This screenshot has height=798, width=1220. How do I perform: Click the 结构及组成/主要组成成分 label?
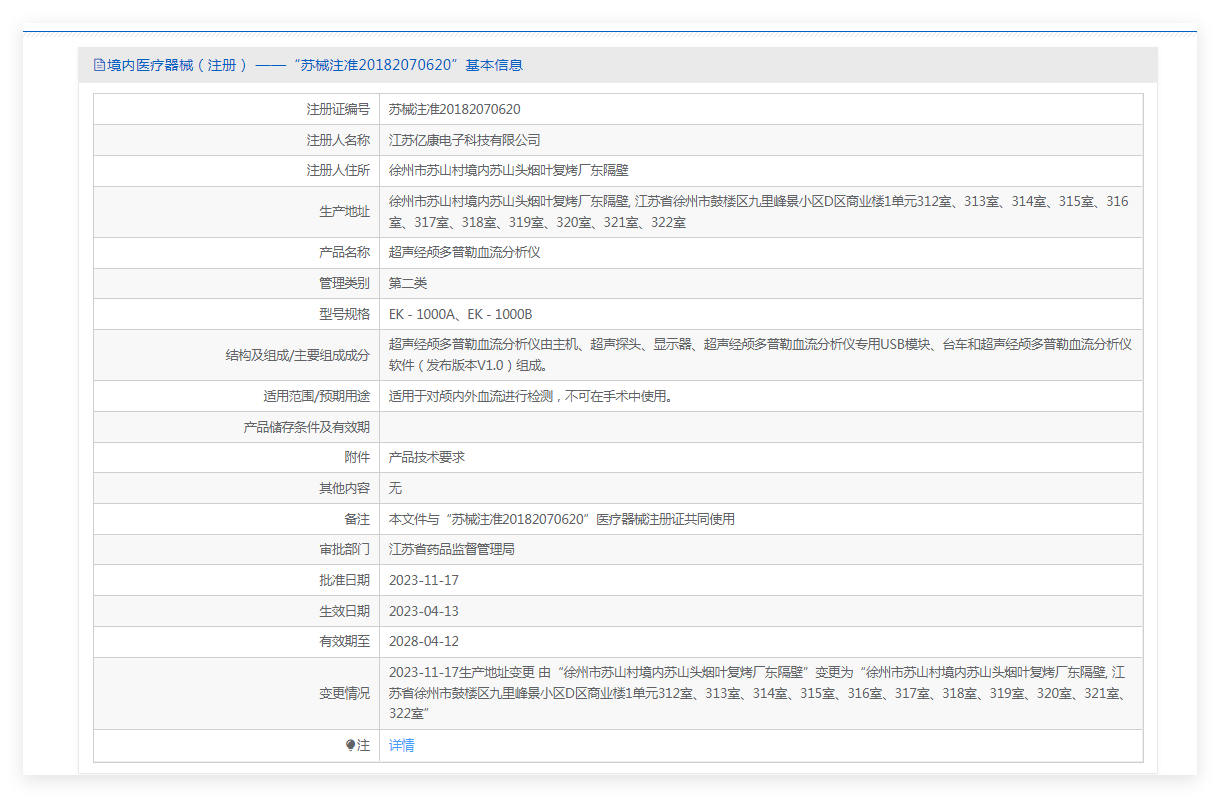[298, 355]
